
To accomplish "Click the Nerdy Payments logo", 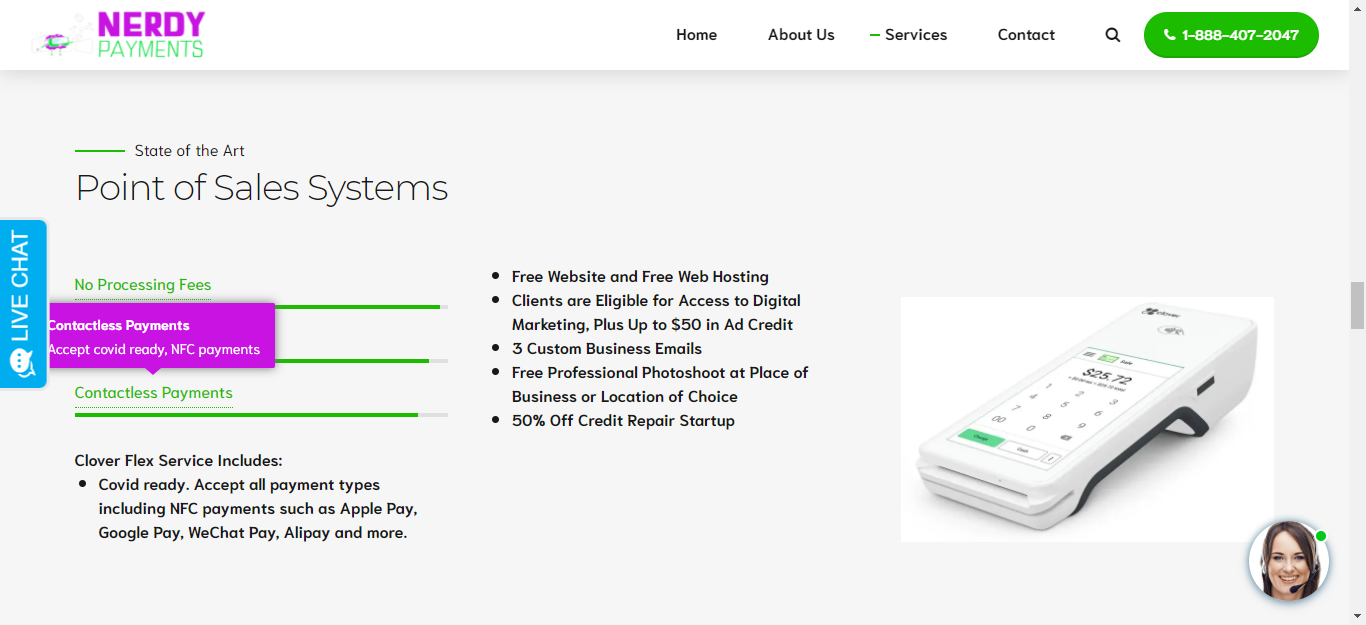I will pyautogui.click(x=119, y=35).
